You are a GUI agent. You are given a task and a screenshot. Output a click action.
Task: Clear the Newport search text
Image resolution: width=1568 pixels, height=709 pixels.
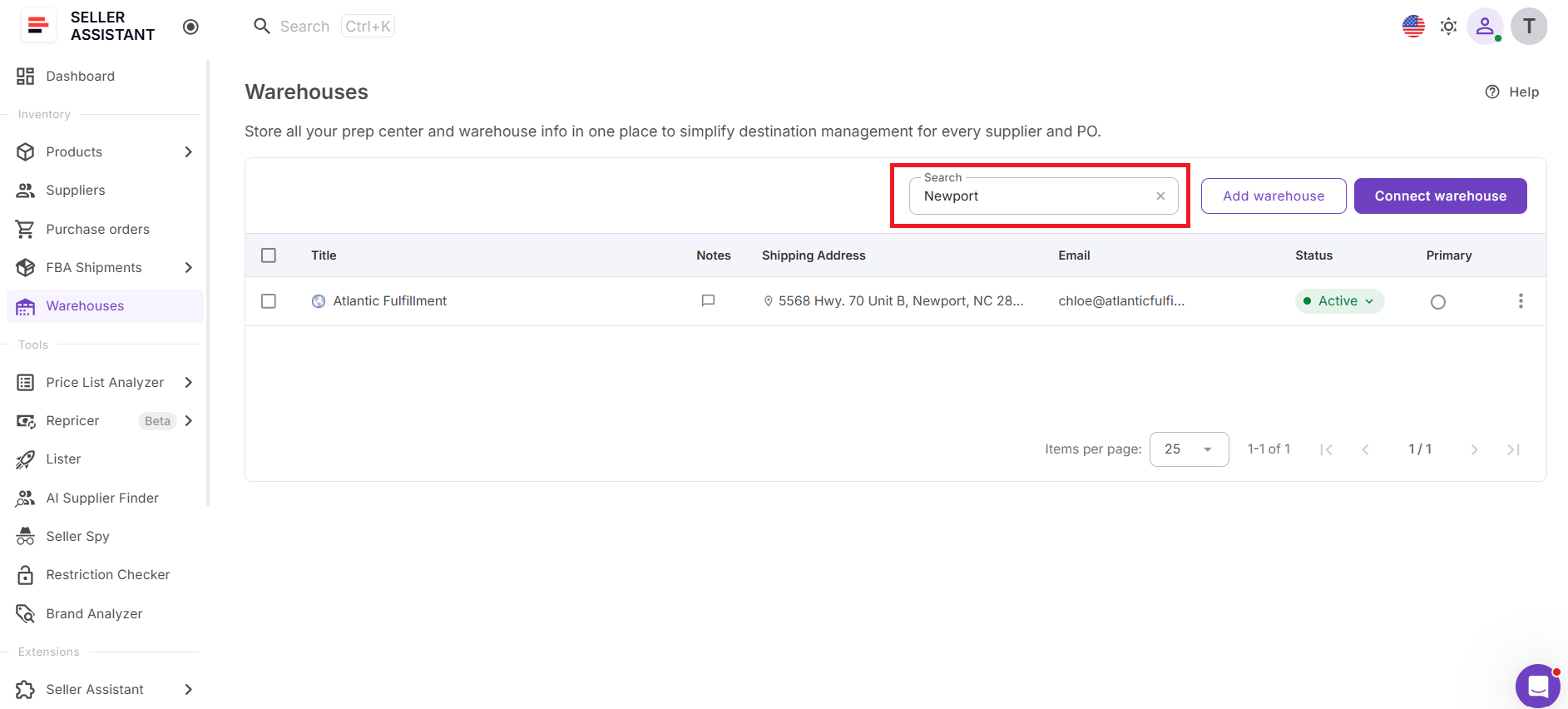point(1160,196)
